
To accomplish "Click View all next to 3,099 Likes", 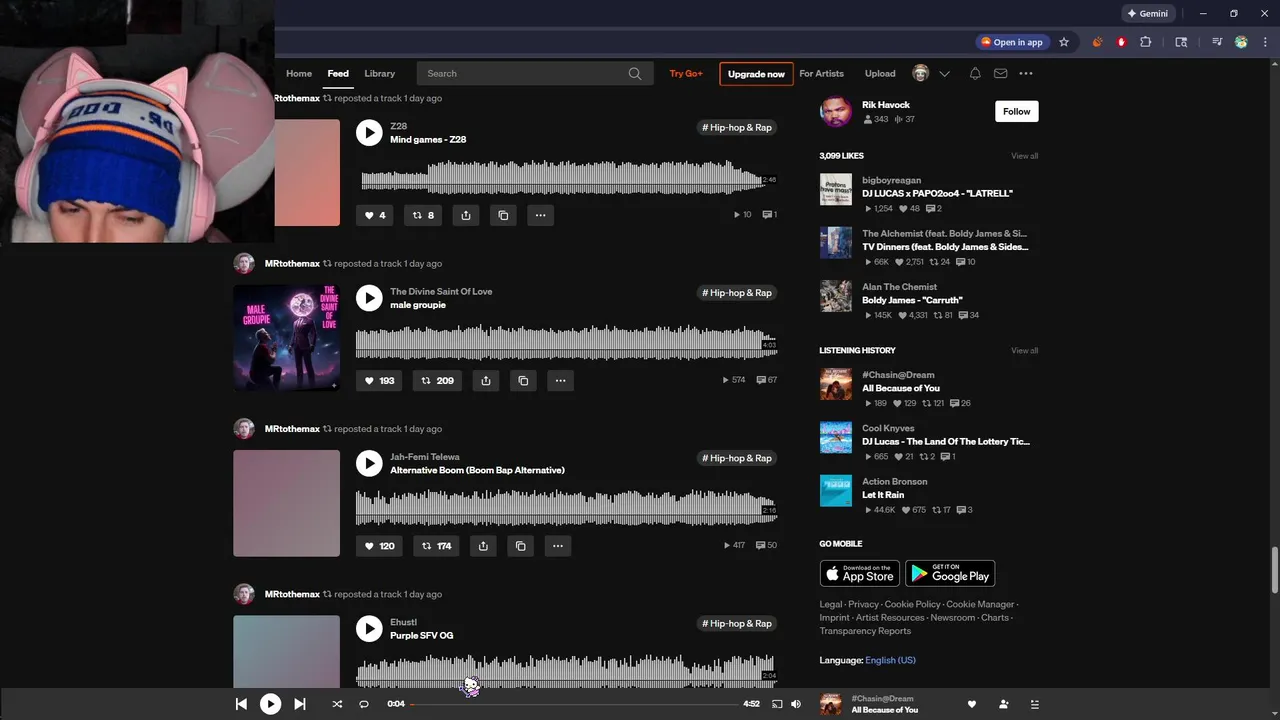I will 1024,156.
